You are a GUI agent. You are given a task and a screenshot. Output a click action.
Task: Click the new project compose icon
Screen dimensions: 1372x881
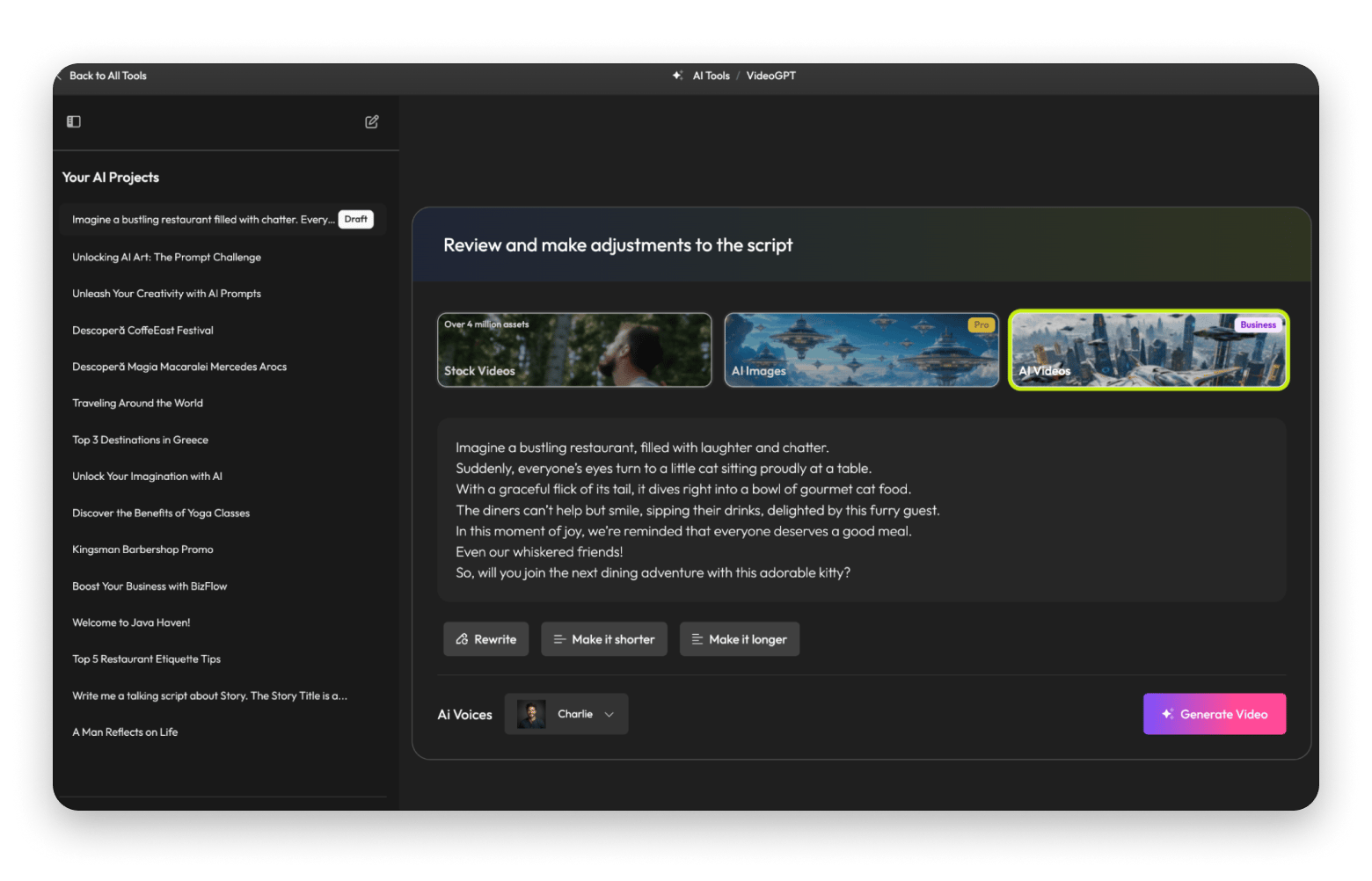[x=372, y=122]
